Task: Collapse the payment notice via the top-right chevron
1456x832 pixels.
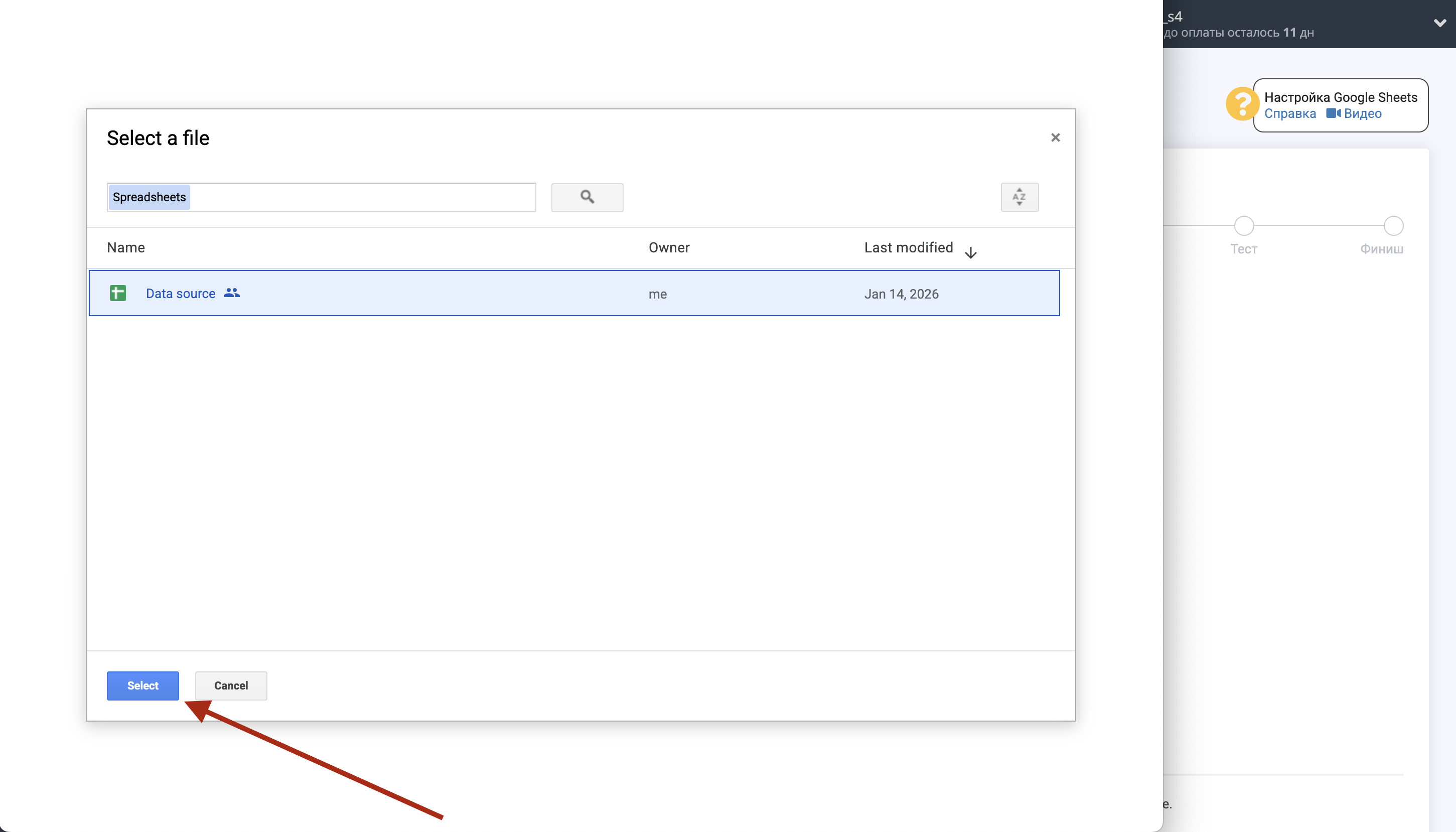Action: (x=1440, y=24)
